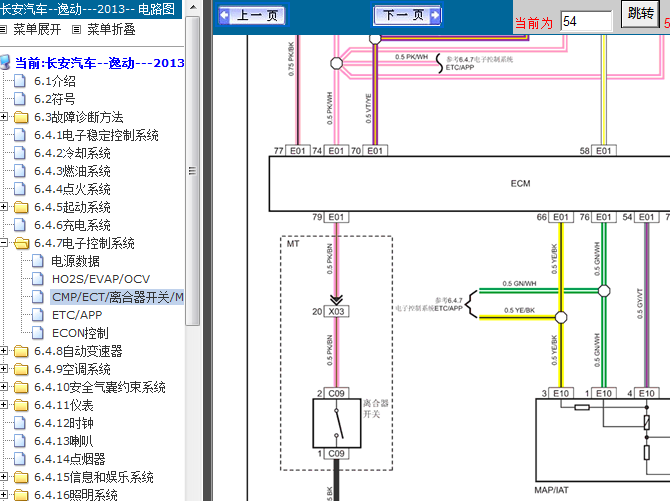Click the folder icon of 6.4.9空调系统
Screen dimensions: 670x501
21,369
